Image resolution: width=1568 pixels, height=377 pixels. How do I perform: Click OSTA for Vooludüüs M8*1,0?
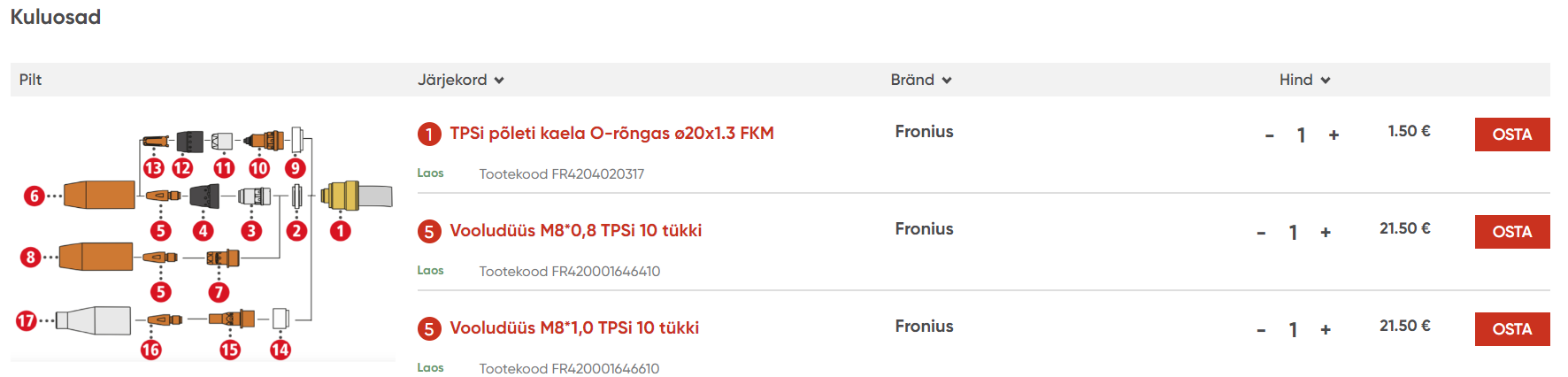1512,329
